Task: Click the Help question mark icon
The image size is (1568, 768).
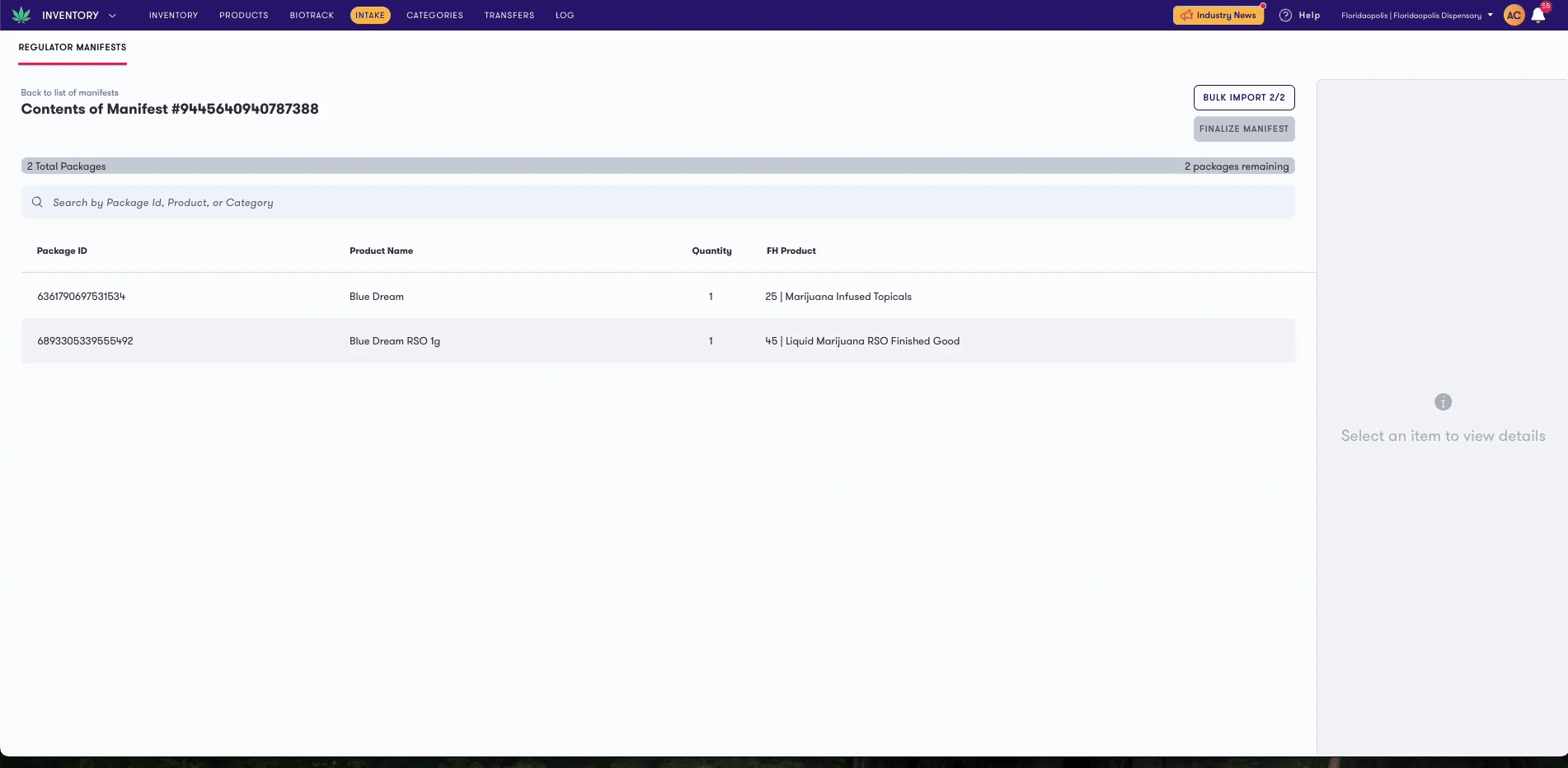Action: point(1285,15)
